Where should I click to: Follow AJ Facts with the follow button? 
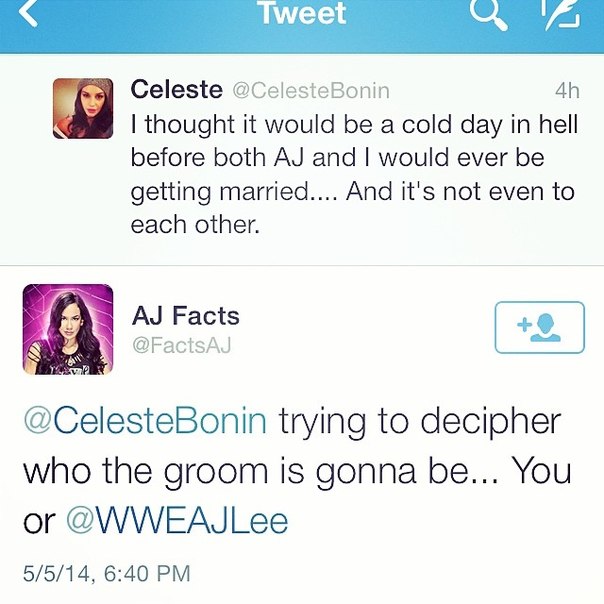coord(539,327)
